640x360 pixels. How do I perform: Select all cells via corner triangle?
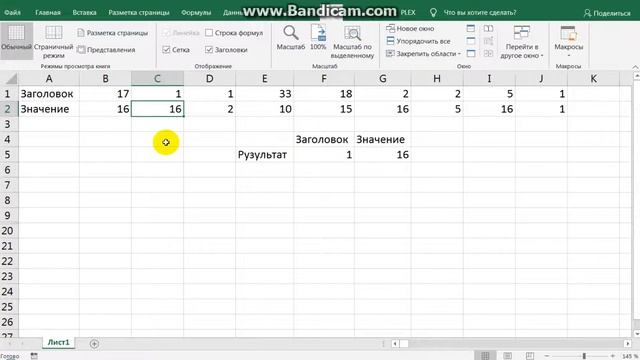click(x=11, y=78)
